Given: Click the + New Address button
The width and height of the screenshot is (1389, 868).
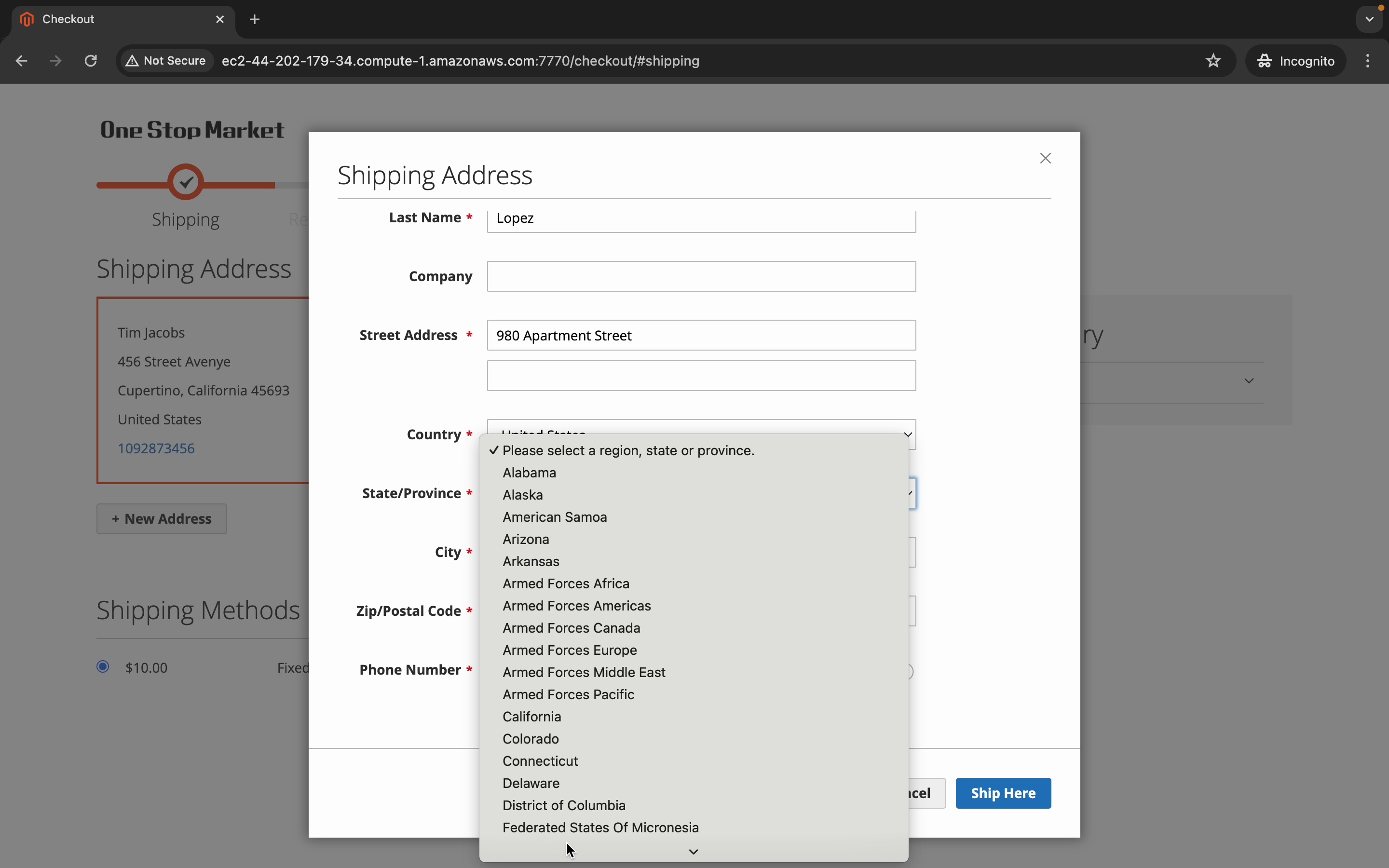Looking at the screenshot, I should pyautogui.click(x=162, y=519).
